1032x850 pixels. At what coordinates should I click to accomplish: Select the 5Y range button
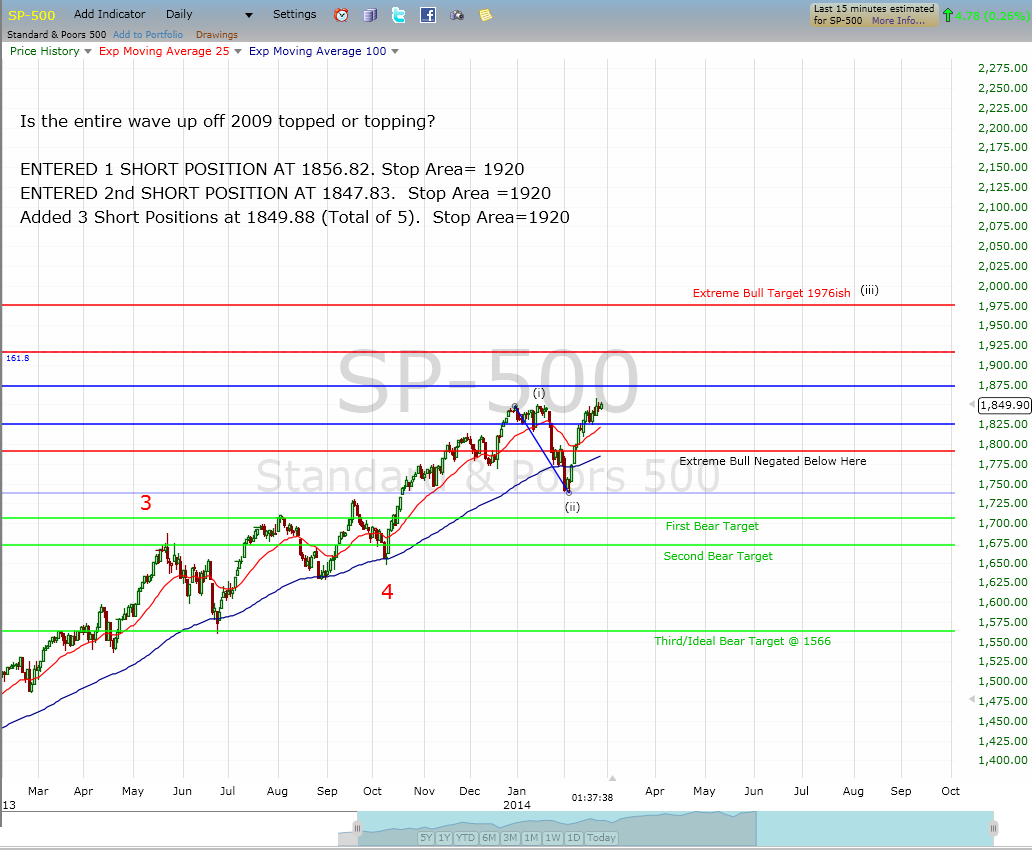426,837
